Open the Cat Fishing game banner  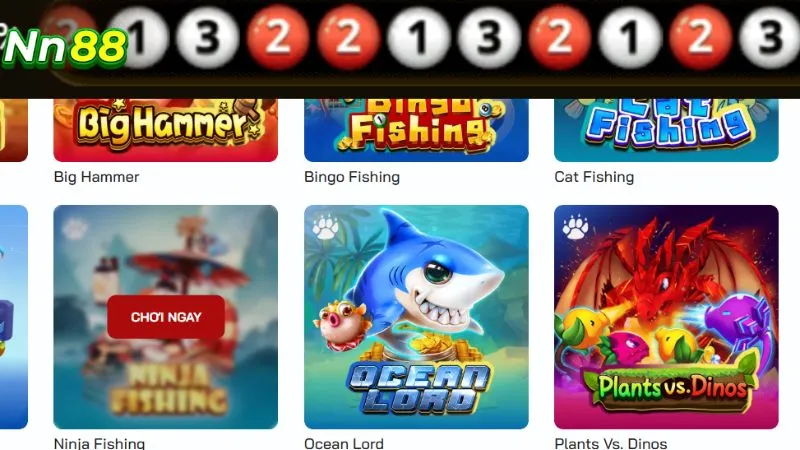(666, 130)
